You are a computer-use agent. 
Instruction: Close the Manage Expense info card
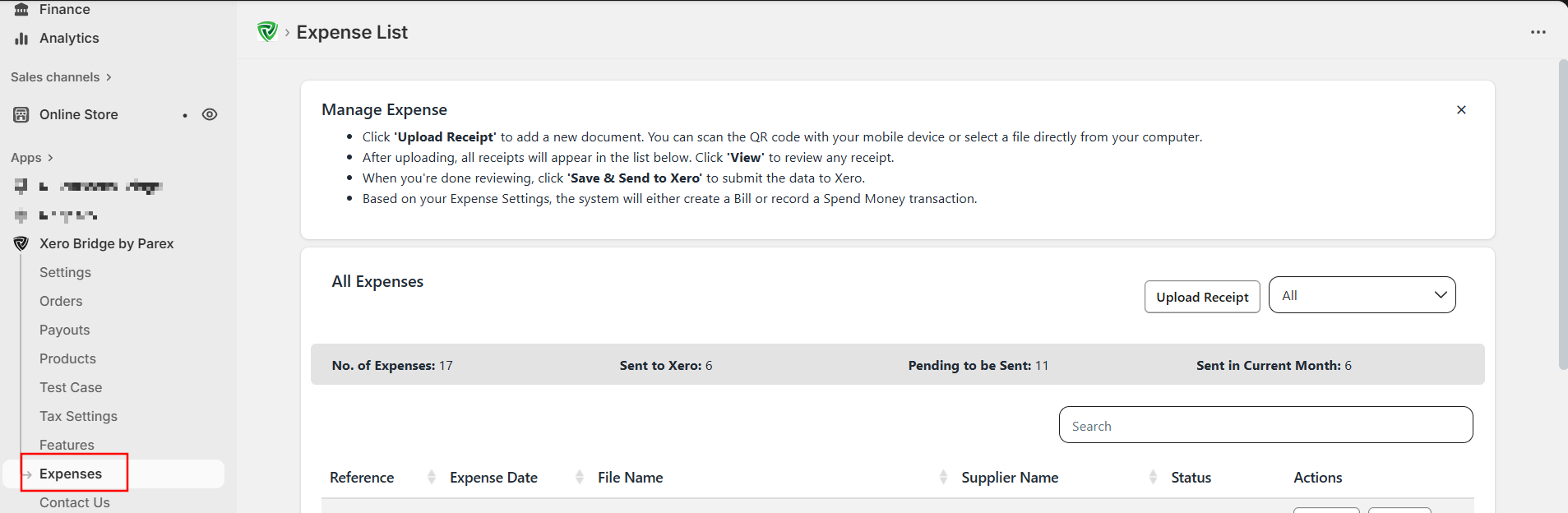coord(1461,110)
